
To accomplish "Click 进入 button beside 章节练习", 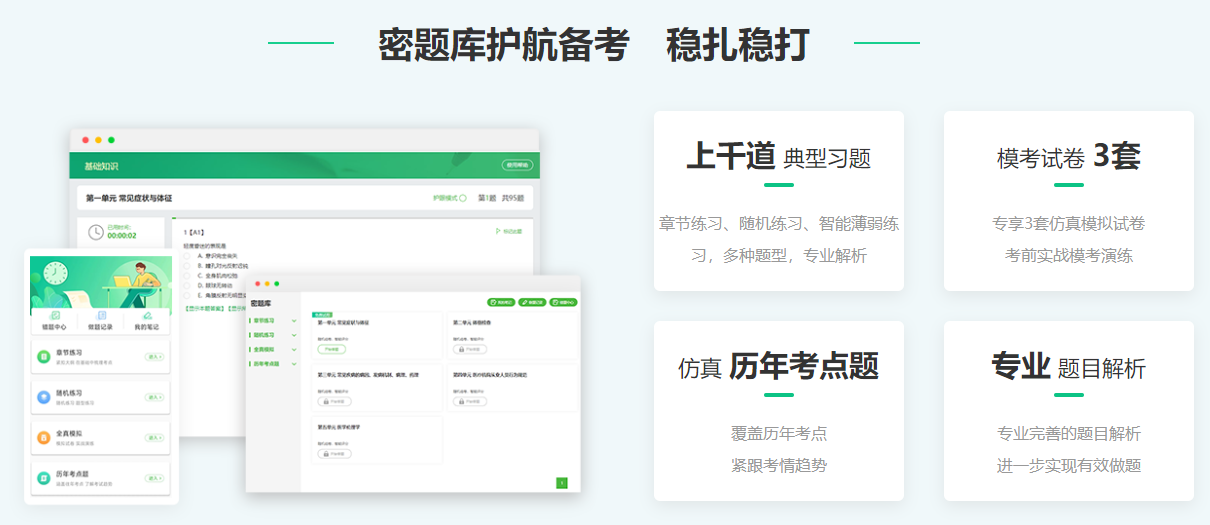I will coord(154,357).
